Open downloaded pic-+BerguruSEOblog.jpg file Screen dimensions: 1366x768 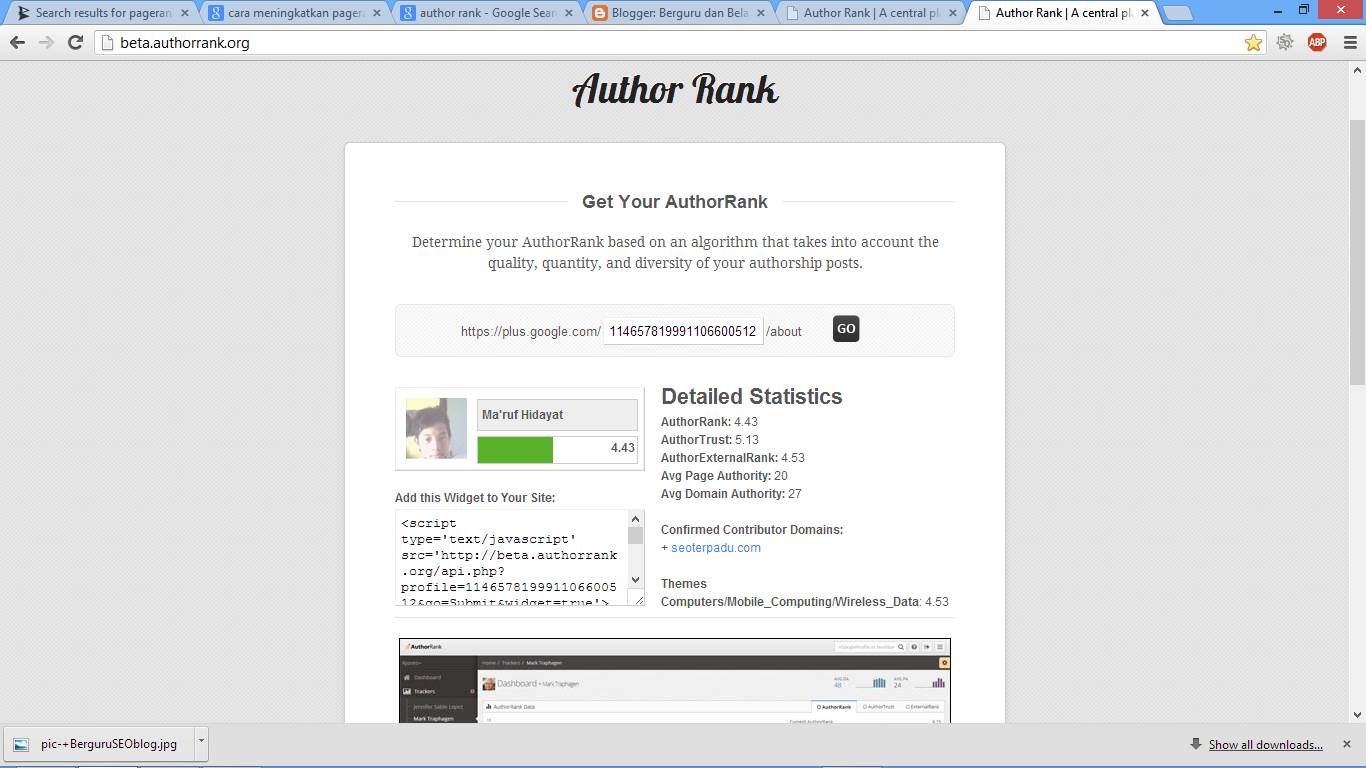(x=98, y=744)
